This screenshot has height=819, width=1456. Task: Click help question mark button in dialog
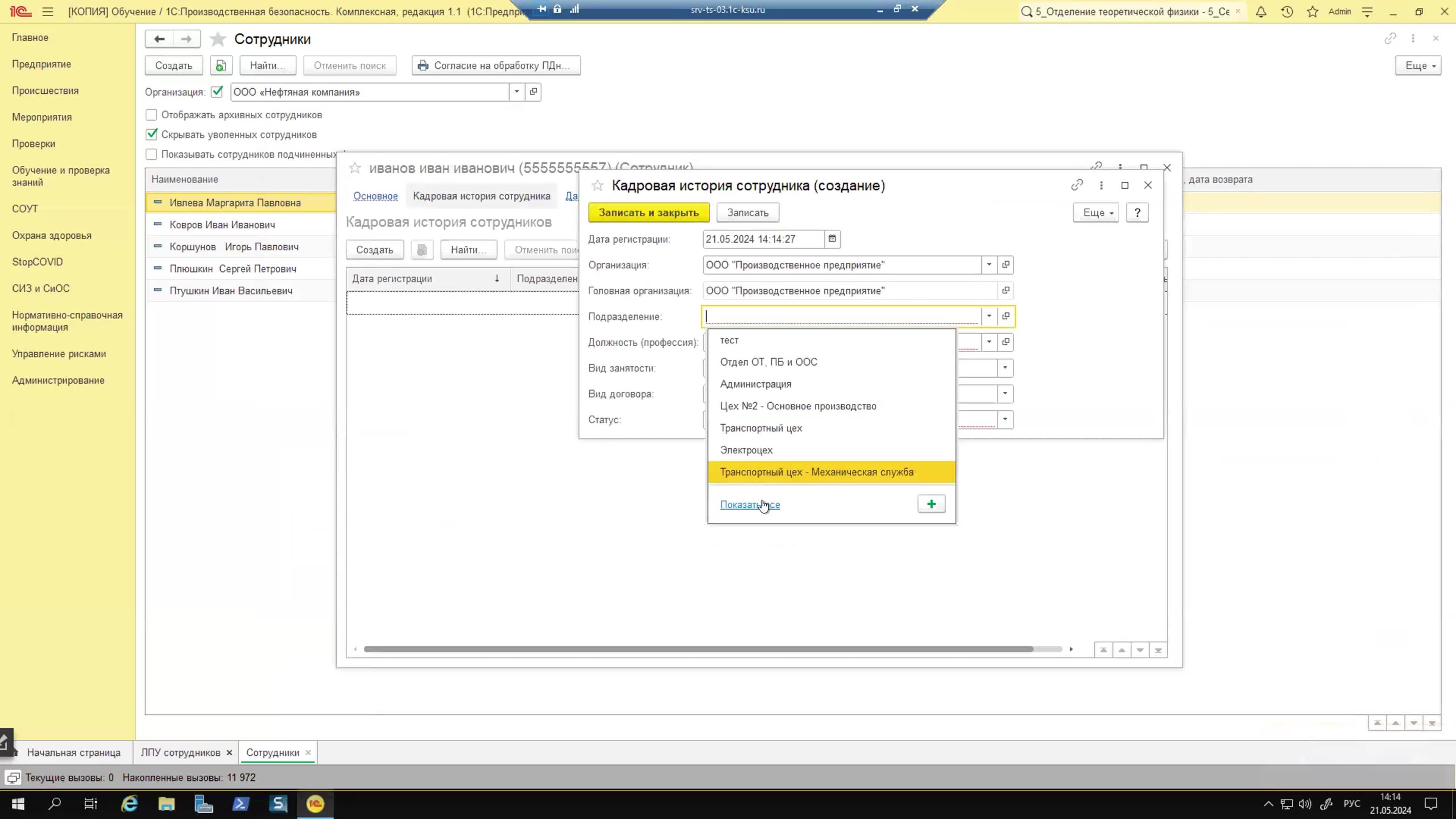[1137, 213]
